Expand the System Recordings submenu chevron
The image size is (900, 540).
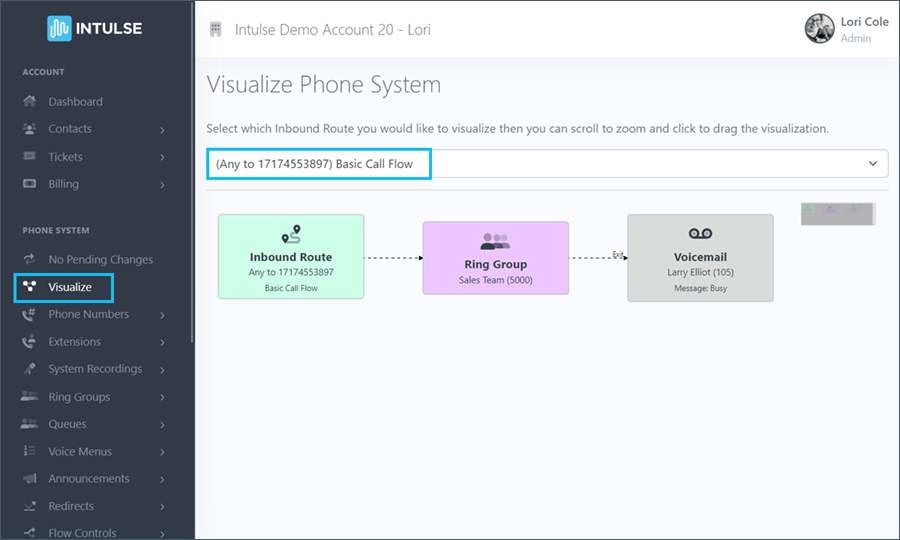(162, 370)
